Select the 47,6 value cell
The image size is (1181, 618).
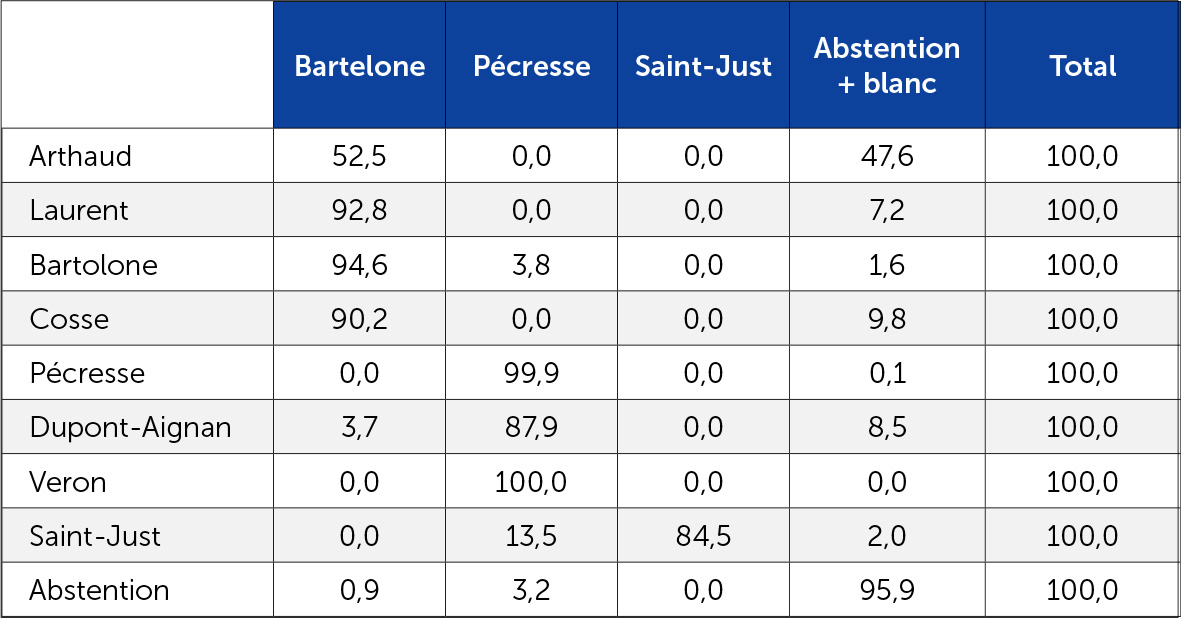coord(886,156)
